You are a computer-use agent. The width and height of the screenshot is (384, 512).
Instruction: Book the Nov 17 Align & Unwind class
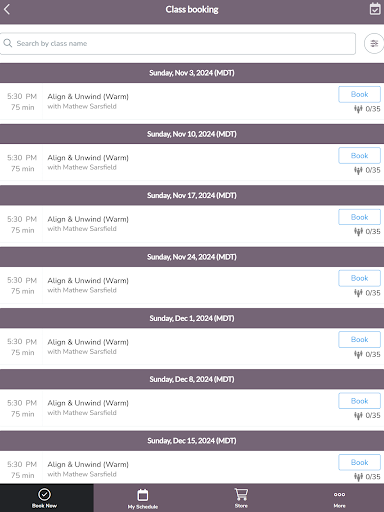coord(359,217)
